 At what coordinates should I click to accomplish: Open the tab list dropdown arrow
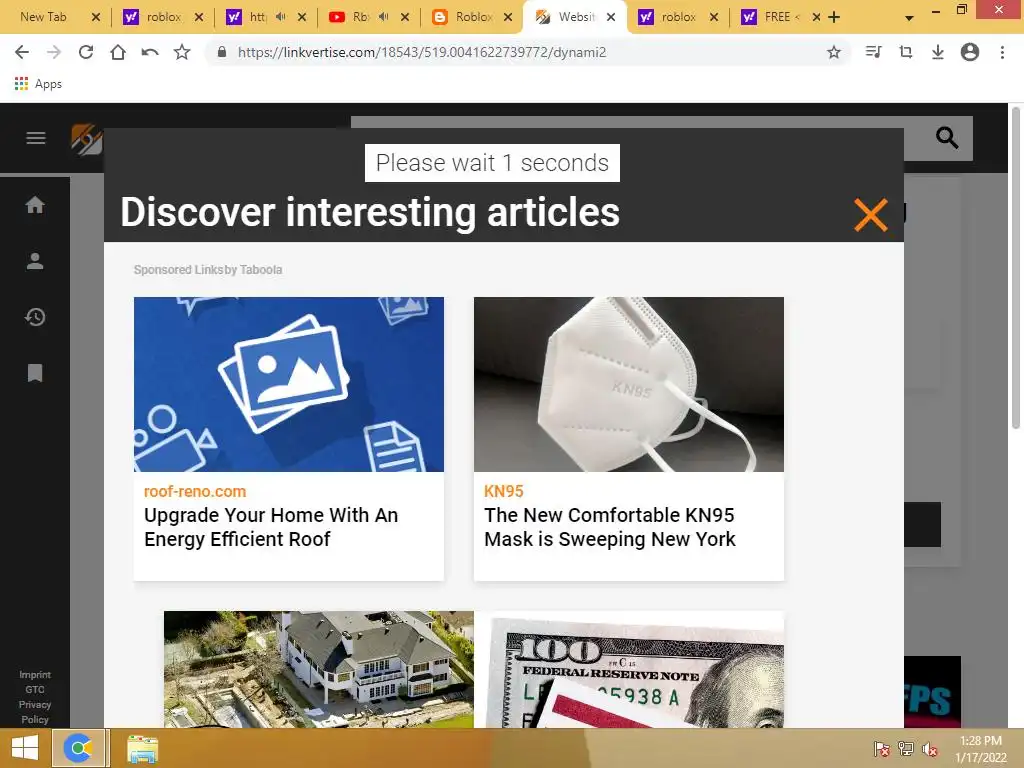pos(909,18)
